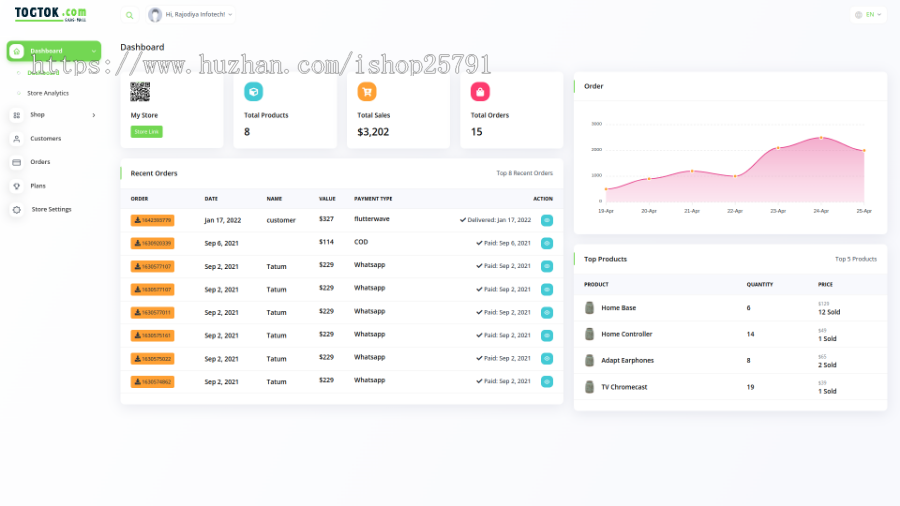The image size is (900, 506).
Task: Open the Plans sidebar item
Action: coord(38,186)
